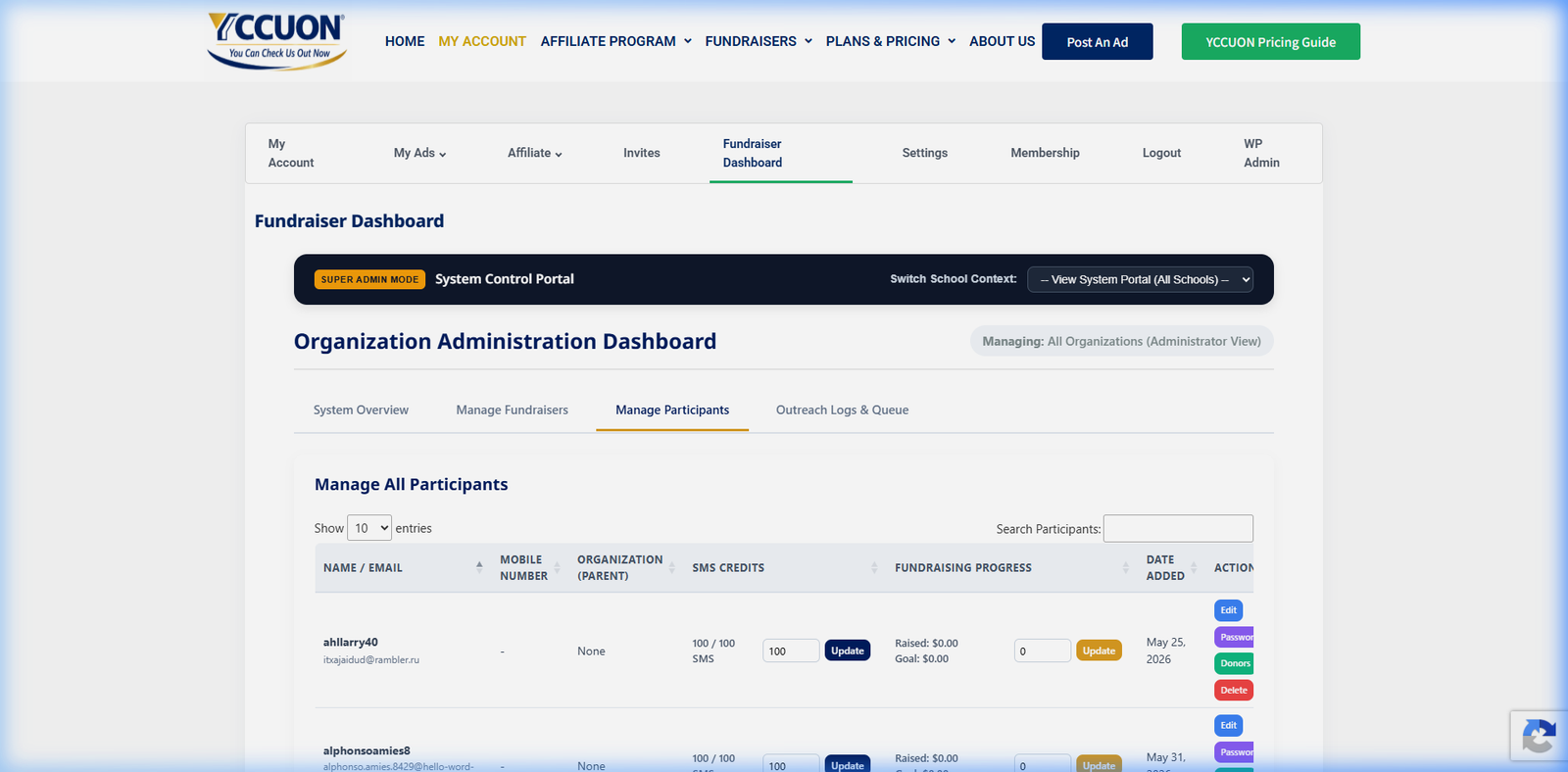This screenshot has width=1568, height=772.
Task: Expand the Fundraisers nav menu
Action: tap(759, 41)
